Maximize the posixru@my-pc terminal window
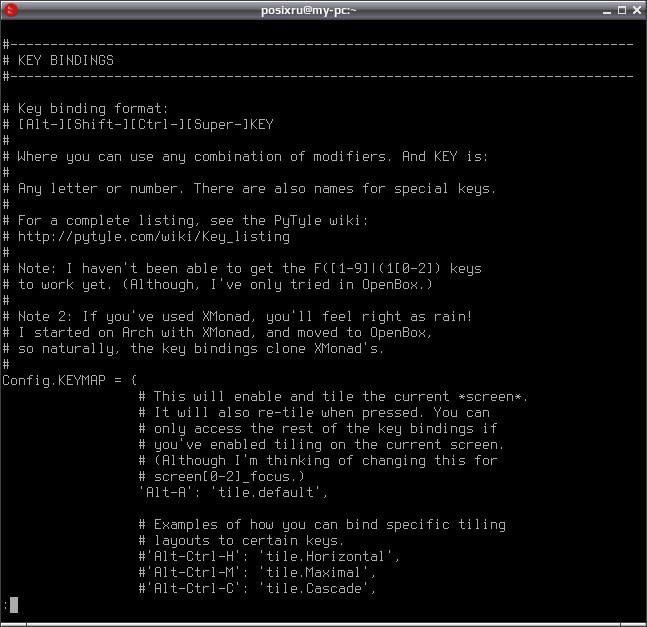Viewport: 647px width, 627px height. (x=622, y=10)
